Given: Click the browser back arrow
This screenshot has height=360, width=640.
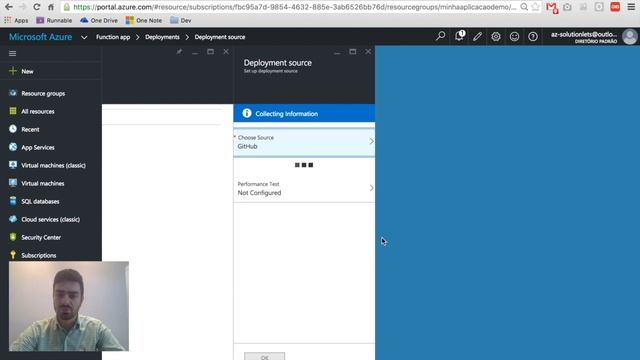Looking at the screenshot, I should [x=9, y=7].
